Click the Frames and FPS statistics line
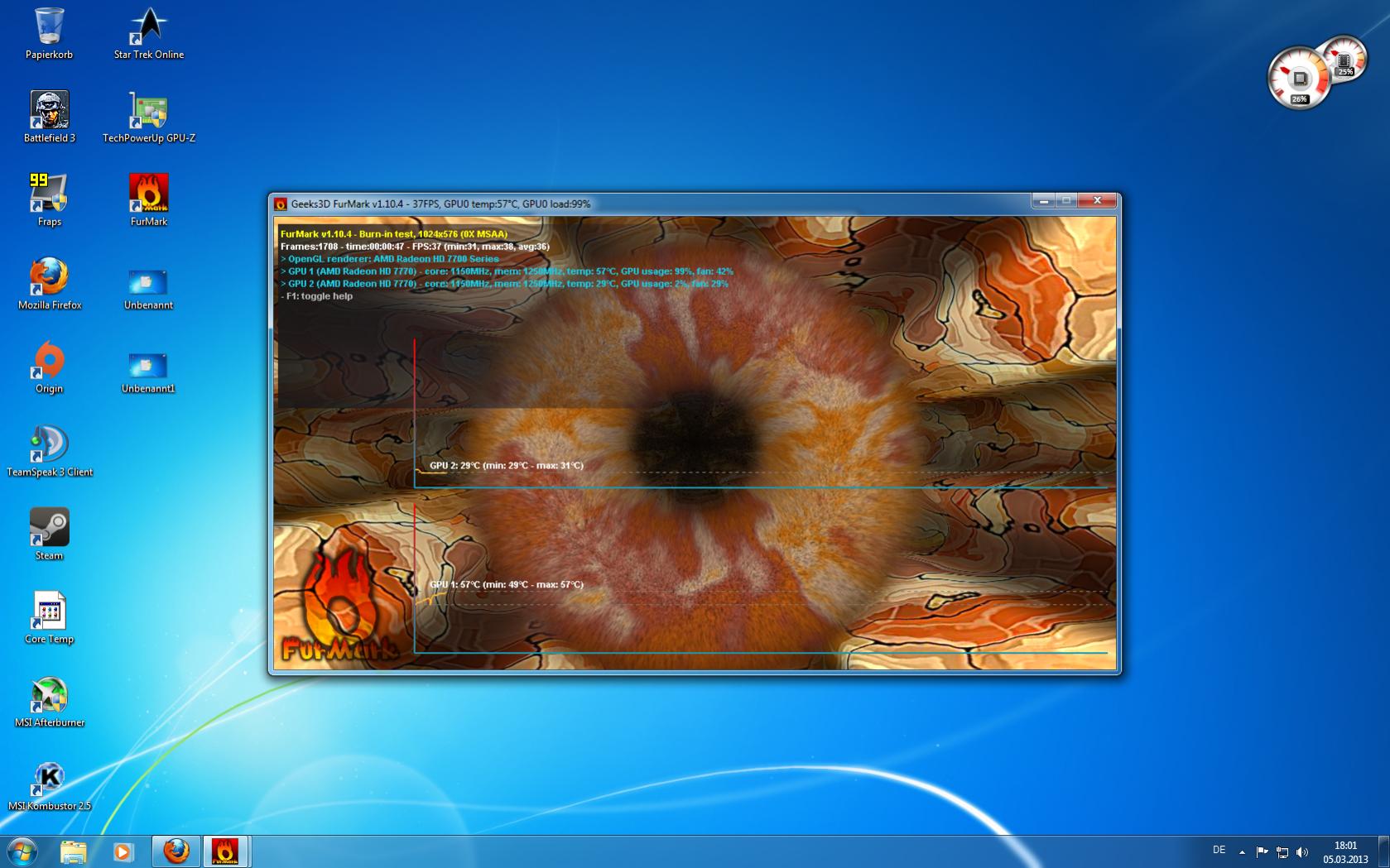Viewport: 1390px width, 868px height. tap(414, 247)
